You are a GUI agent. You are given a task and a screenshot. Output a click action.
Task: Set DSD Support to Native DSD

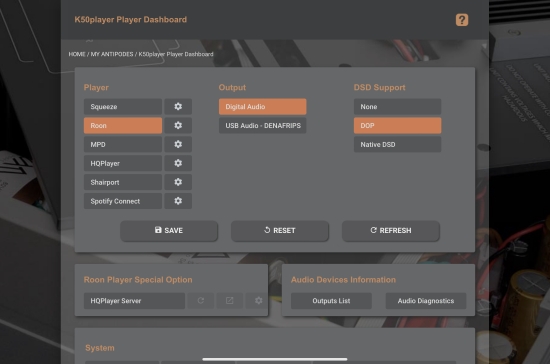(x=397, y=144)
